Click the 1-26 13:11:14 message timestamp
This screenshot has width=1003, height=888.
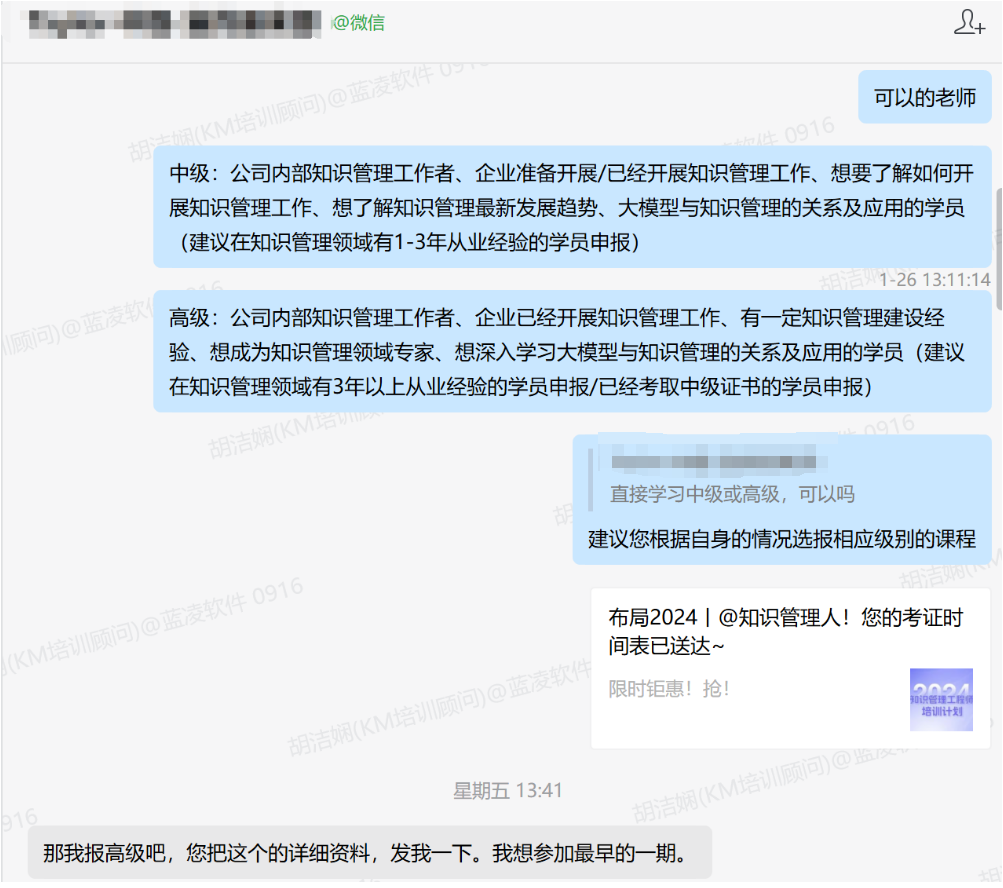(934, 280)
